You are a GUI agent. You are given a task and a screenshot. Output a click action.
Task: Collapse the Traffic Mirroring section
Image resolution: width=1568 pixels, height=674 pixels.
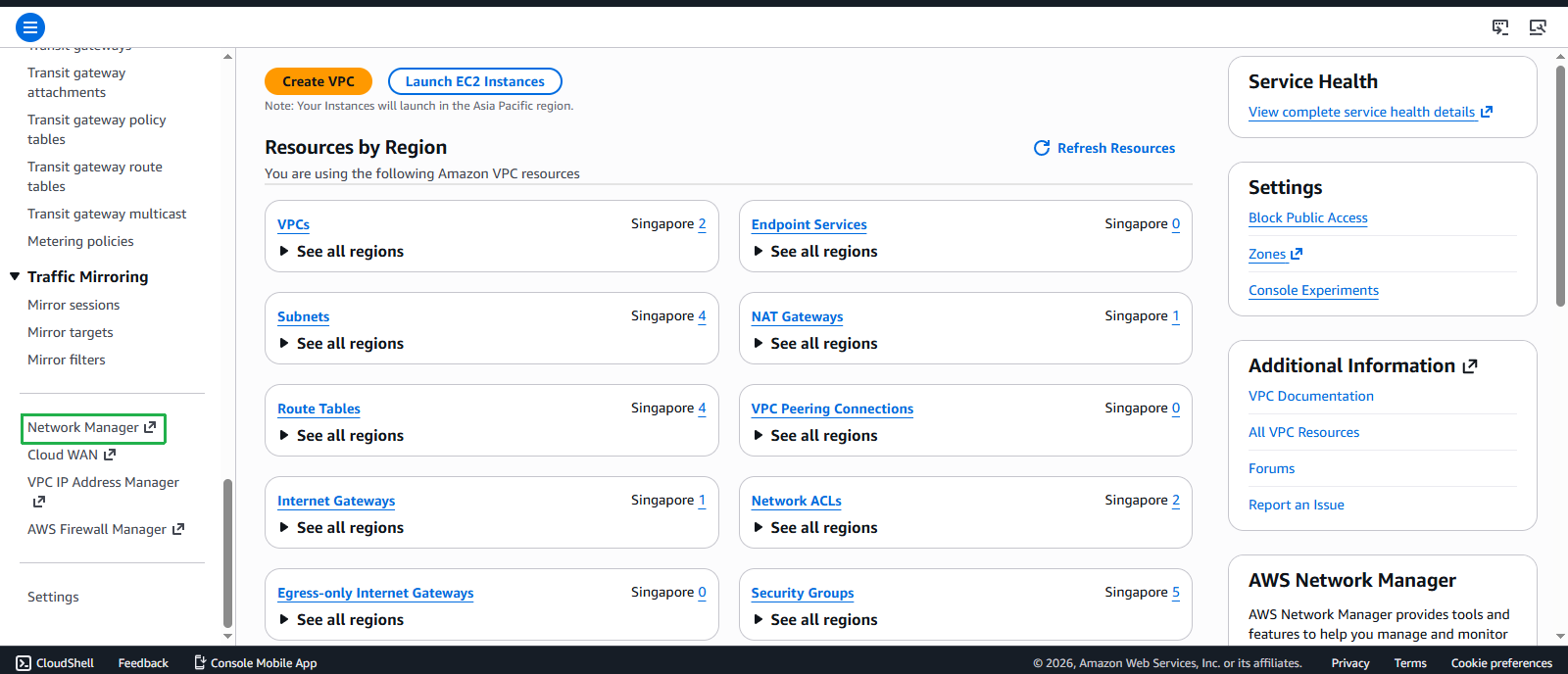pos(15,276)
